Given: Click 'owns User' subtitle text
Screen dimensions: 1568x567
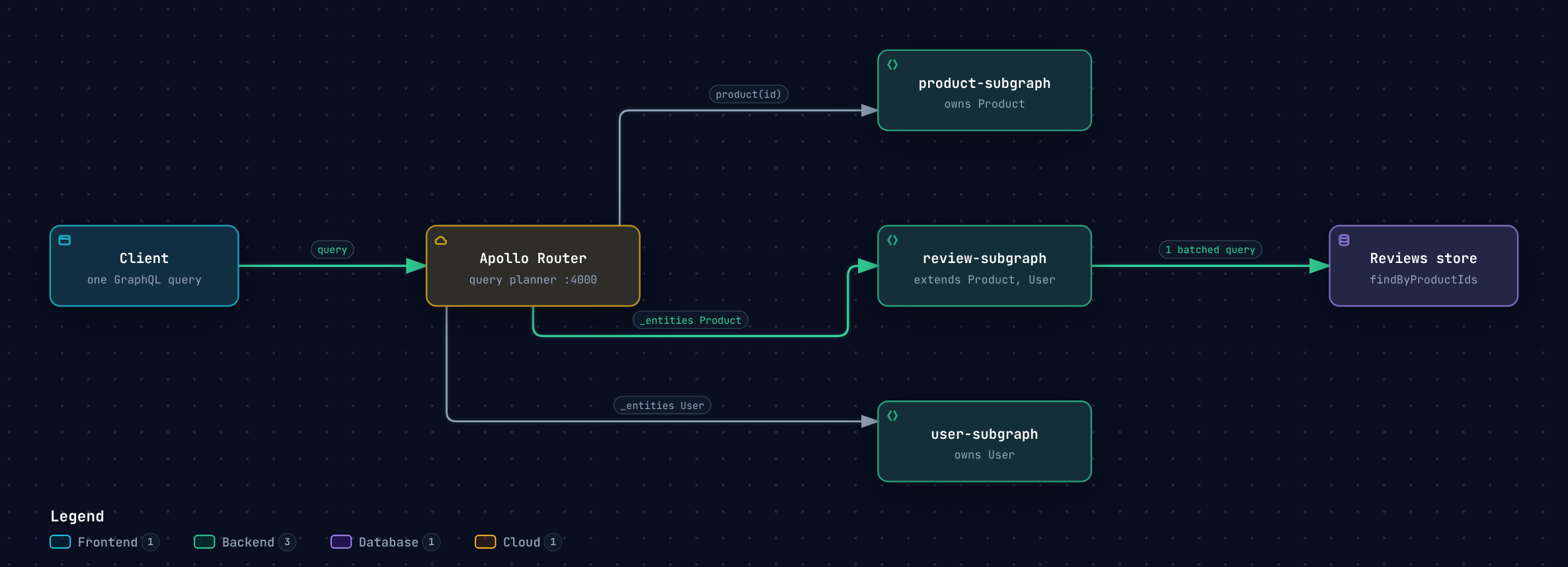Looking at the screenshot, I should click(984, 455).
